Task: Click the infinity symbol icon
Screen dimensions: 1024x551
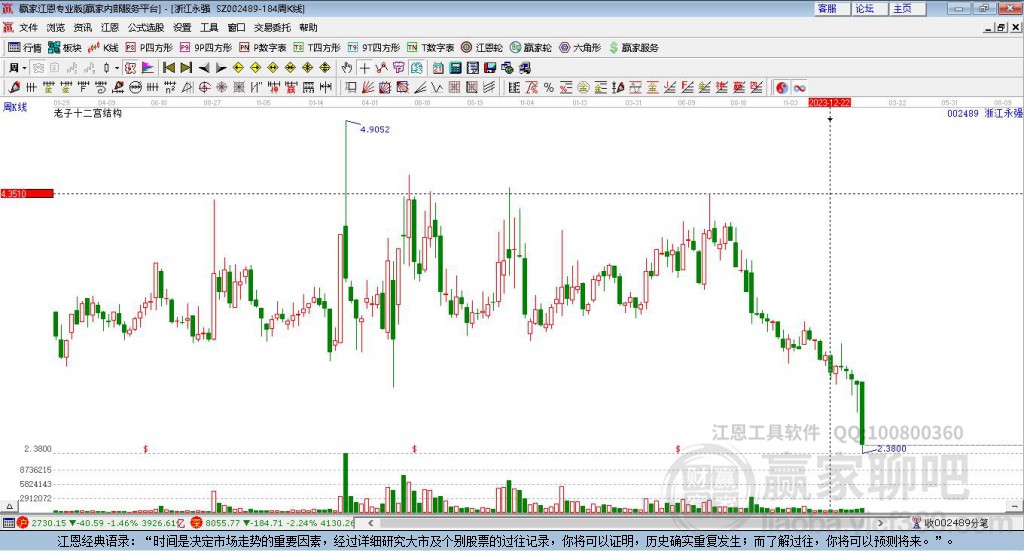Action: (x=799, y=88)
